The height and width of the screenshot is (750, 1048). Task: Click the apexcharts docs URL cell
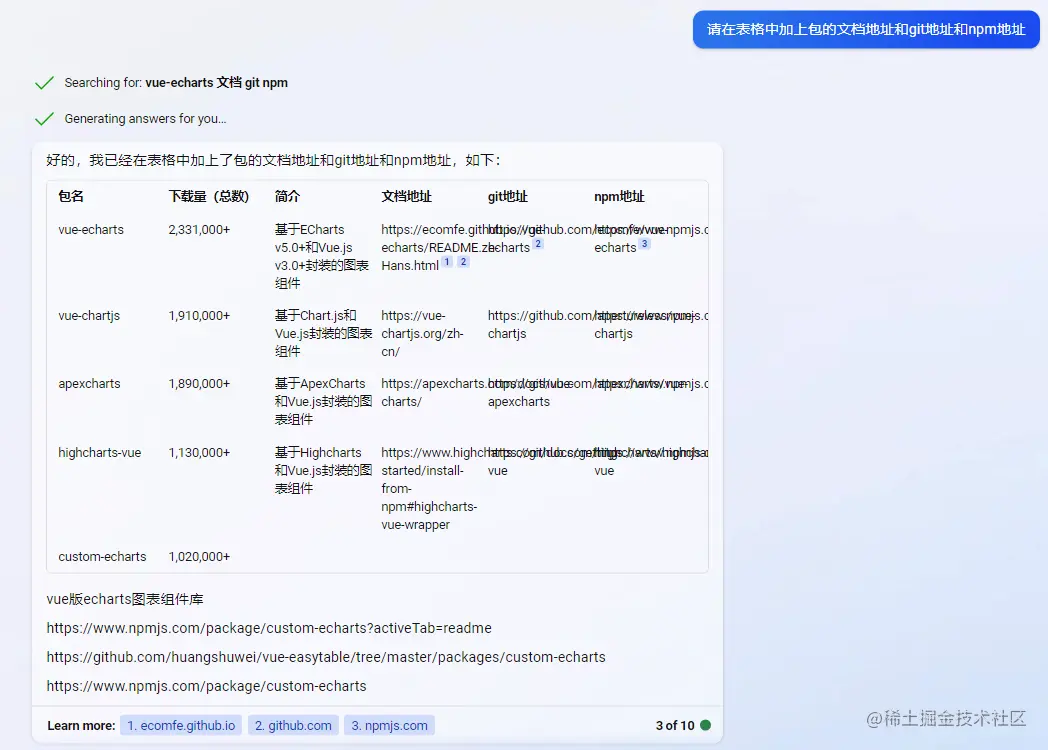point(433,392)
